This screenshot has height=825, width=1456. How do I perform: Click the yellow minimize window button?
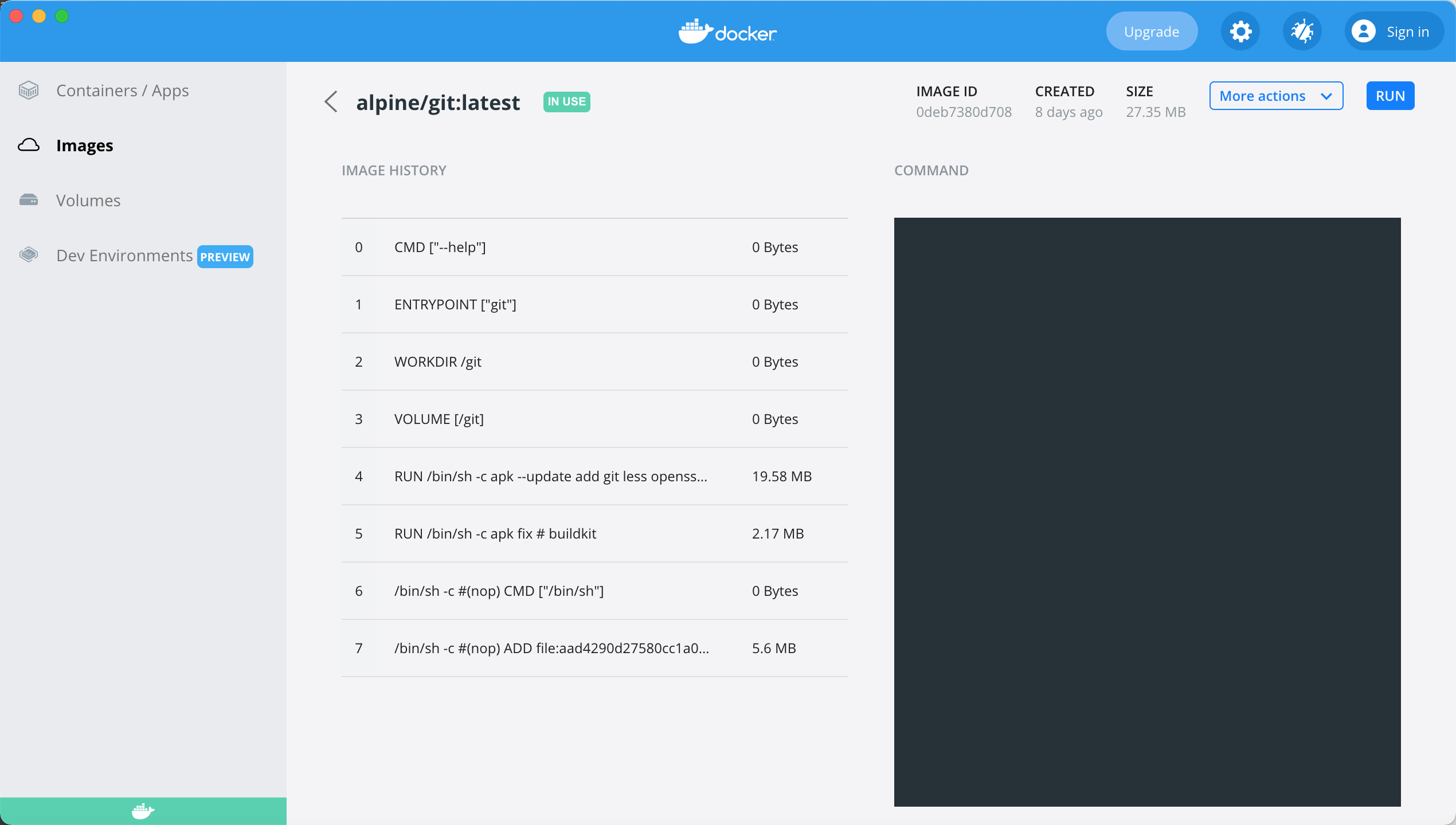(x=39, y=16)
